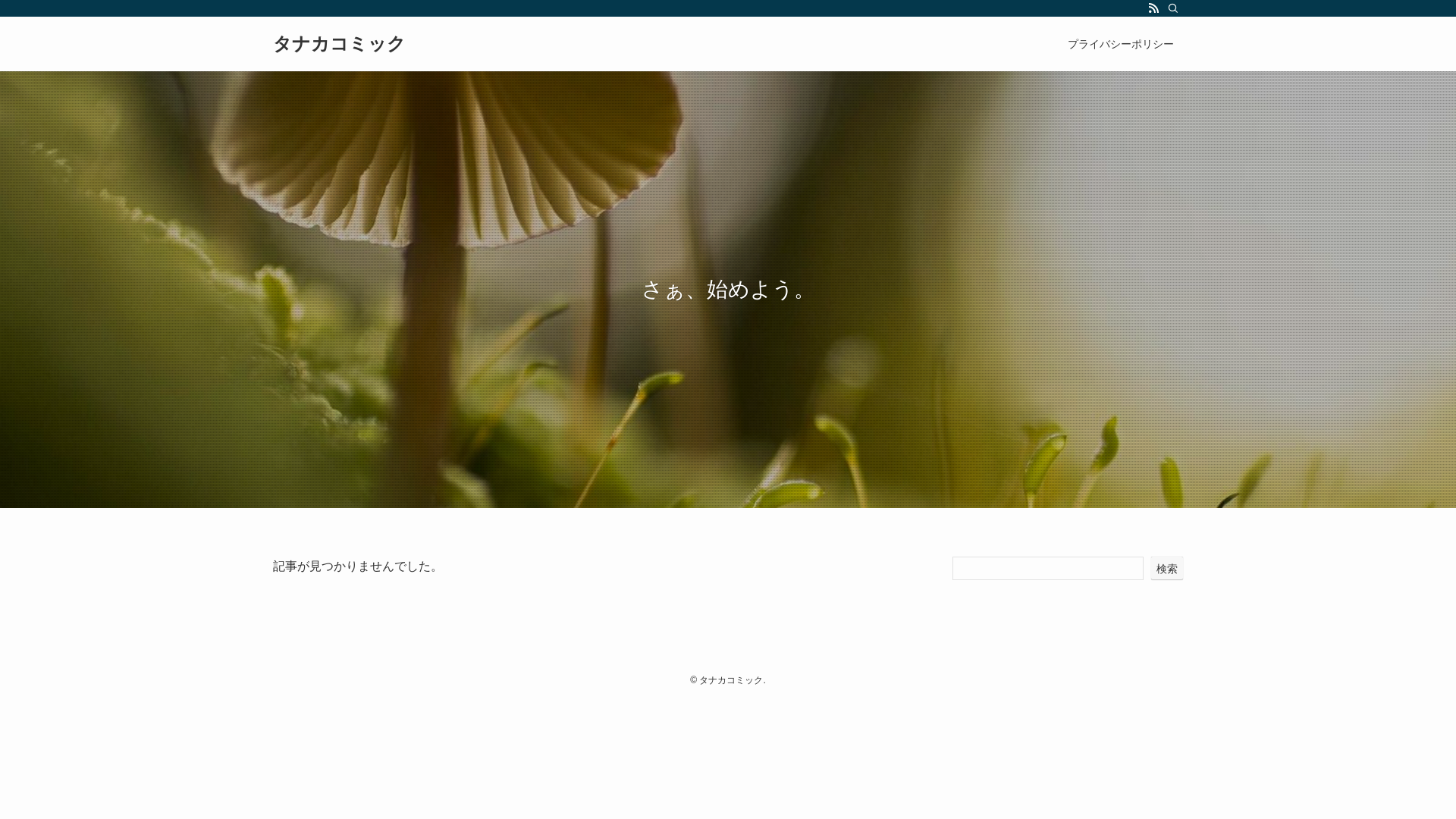Open the プライバシーポリシー menu item
Screen dimensions: 1456x819
(1120, 44)
